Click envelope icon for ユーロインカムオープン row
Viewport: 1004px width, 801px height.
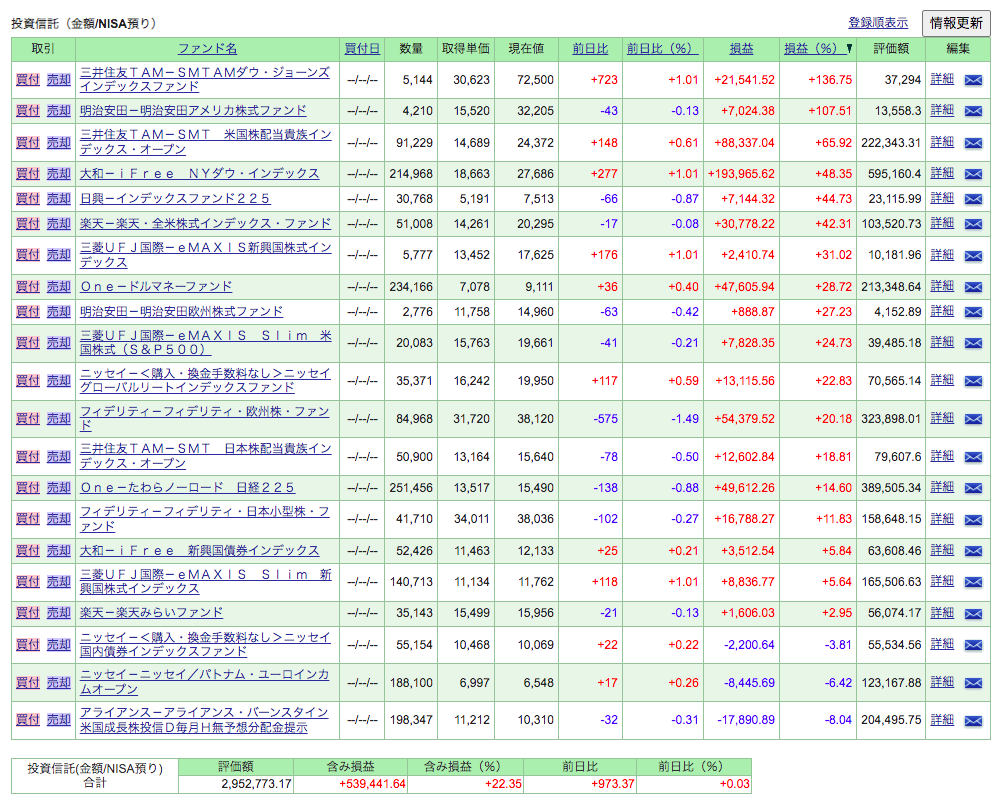tap(973, 683)
